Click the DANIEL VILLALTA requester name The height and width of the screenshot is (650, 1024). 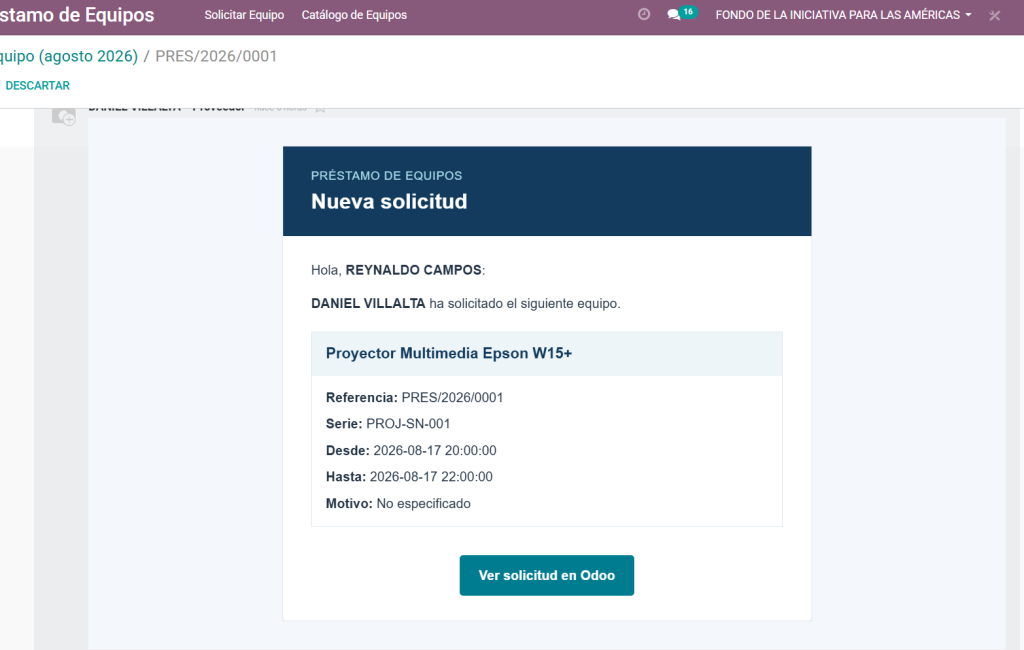tap(368, 303)
